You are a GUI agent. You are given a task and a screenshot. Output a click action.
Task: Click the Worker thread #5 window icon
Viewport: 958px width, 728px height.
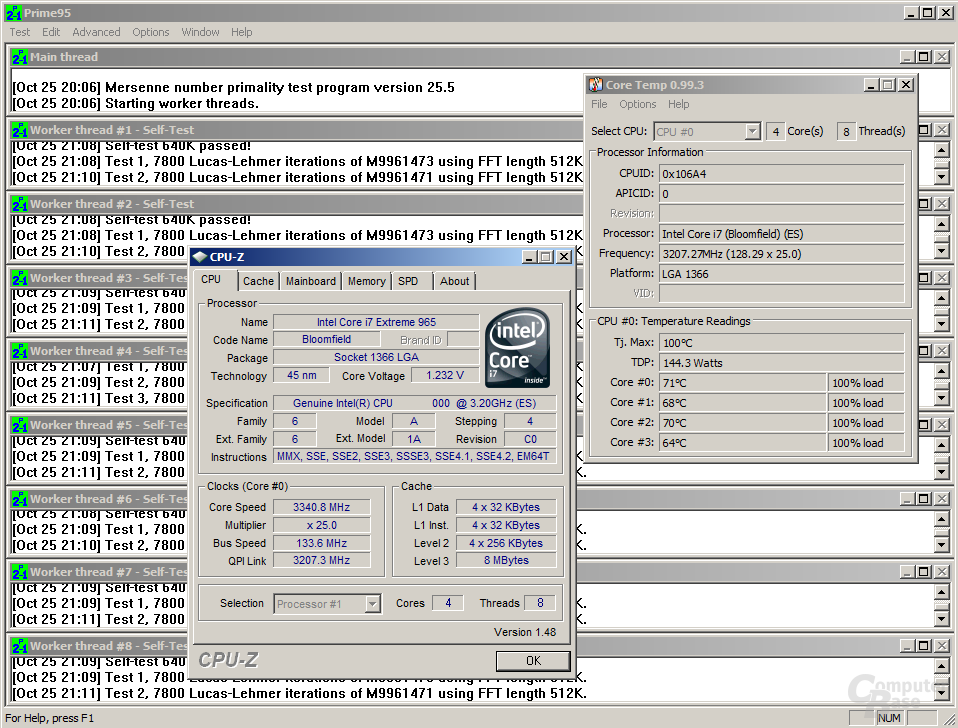pyautogui.click(x=20, y=425)
